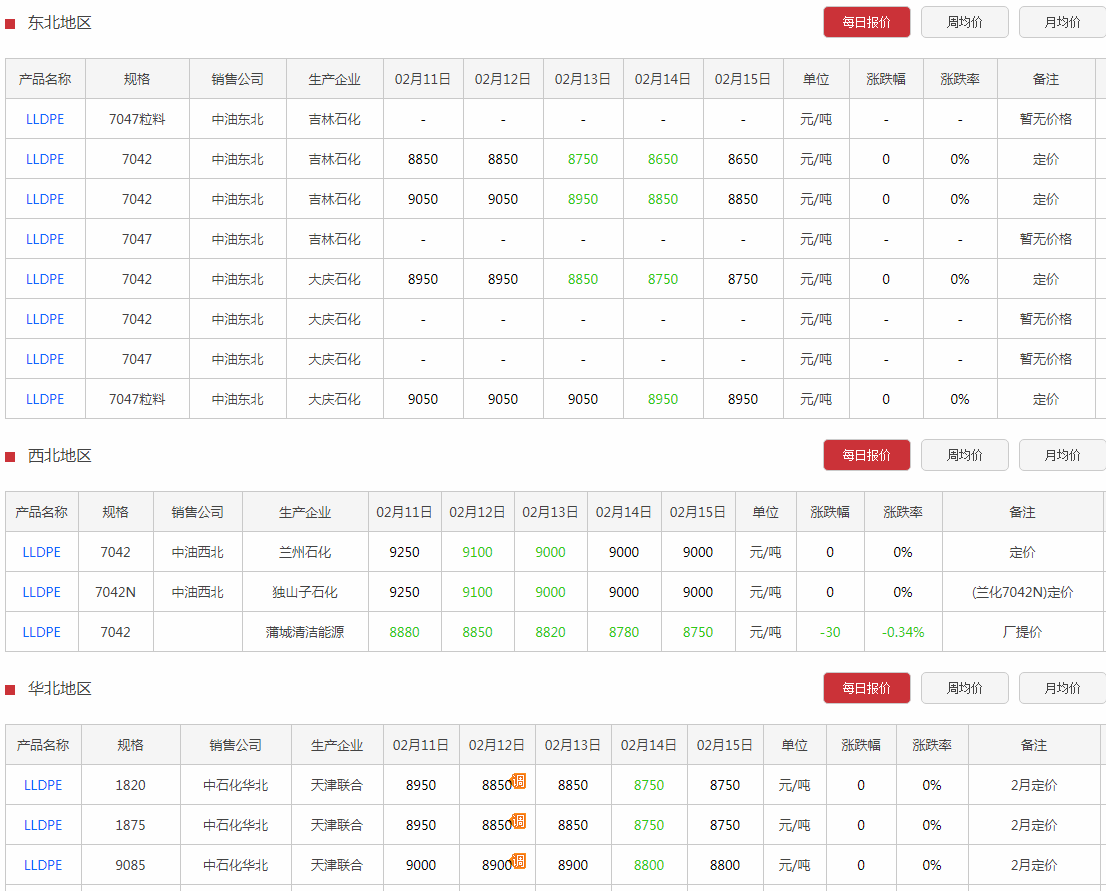Click the 西北地区 section heading
The image size is (1106, 891).
pos(60,456)
